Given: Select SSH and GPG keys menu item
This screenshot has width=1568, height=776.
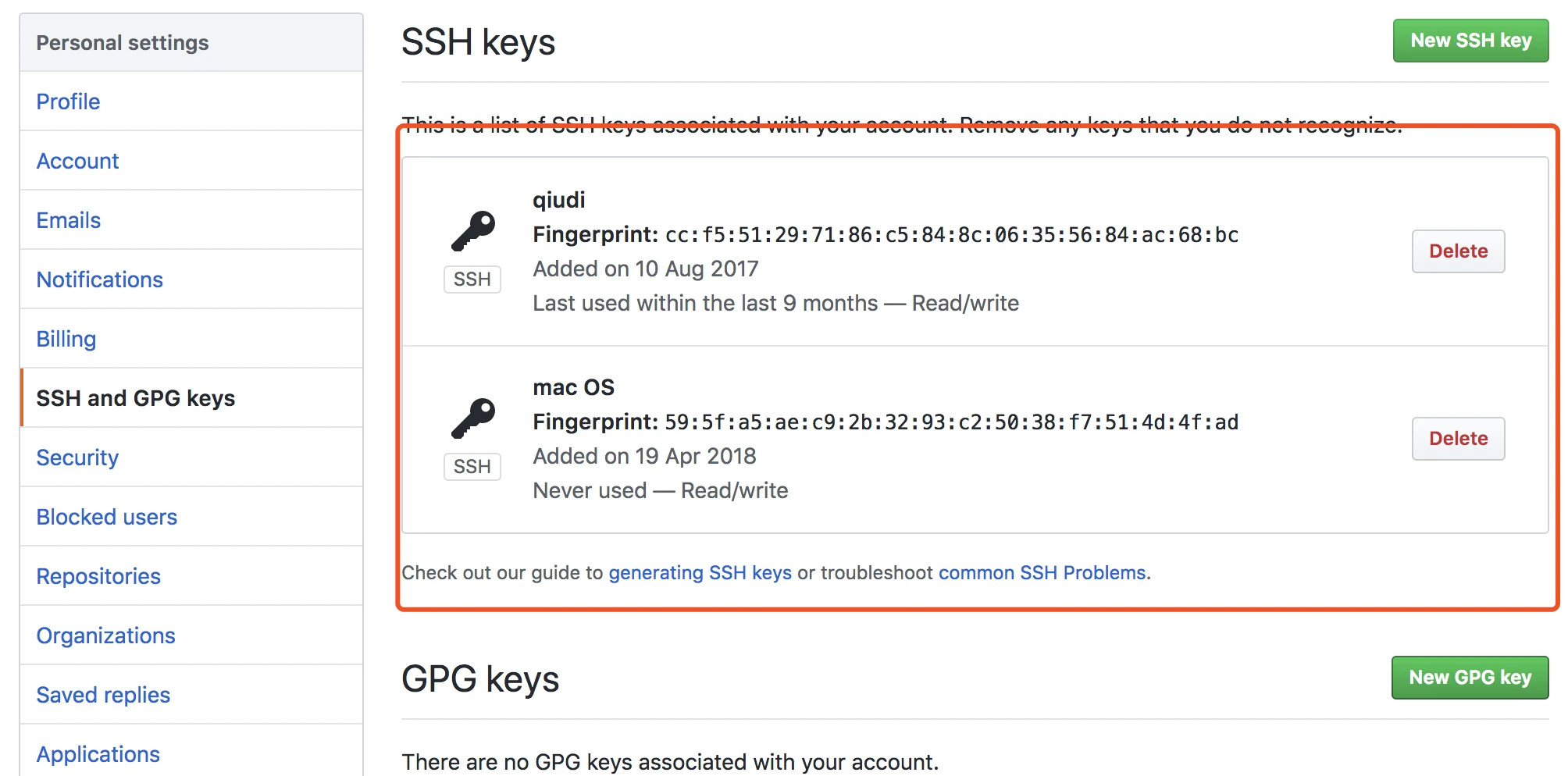Looking at the screenshot, I should point(191,398).
